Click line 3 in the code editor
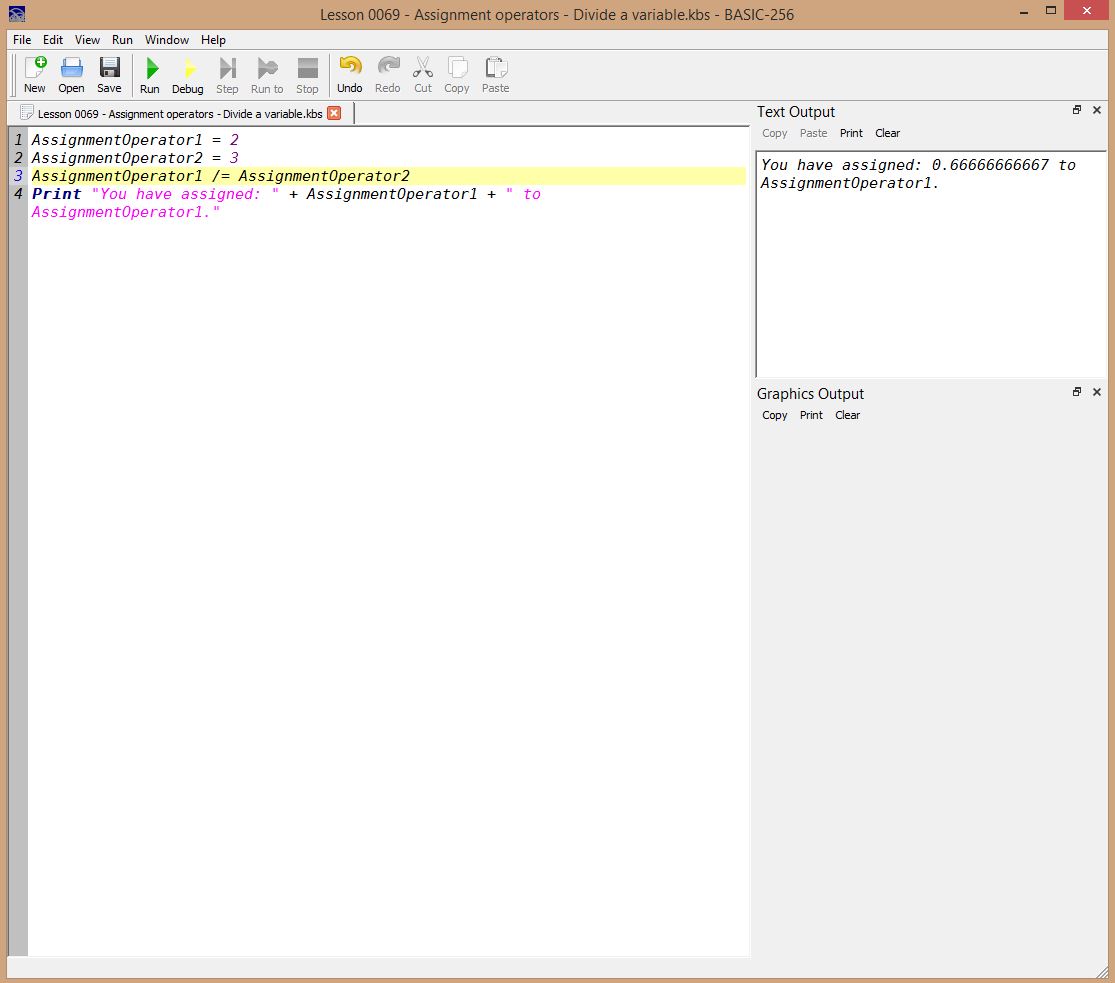 click(x=220, y=176)
